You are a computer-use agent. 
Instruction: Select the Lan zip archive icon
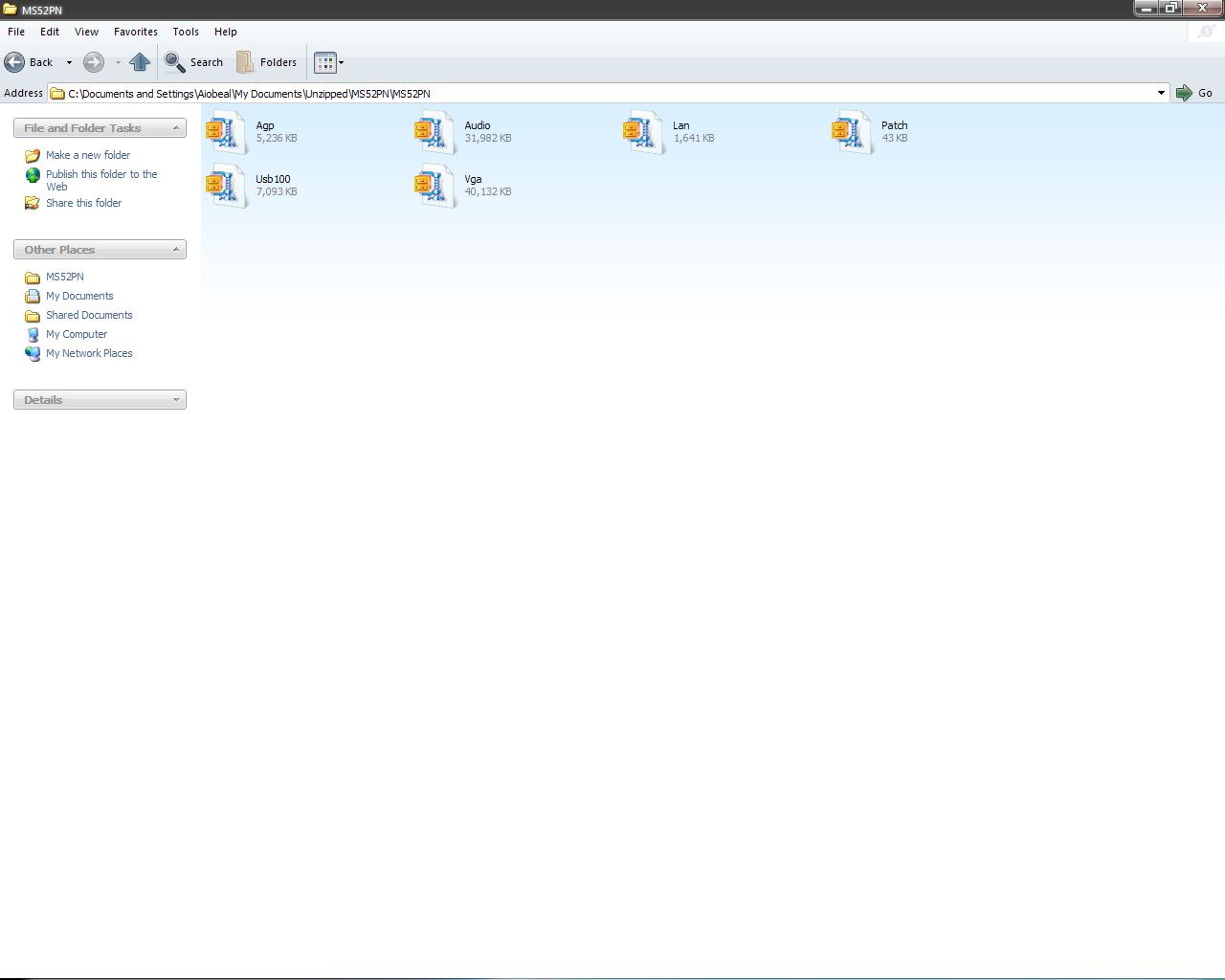(x=644, y=132)
